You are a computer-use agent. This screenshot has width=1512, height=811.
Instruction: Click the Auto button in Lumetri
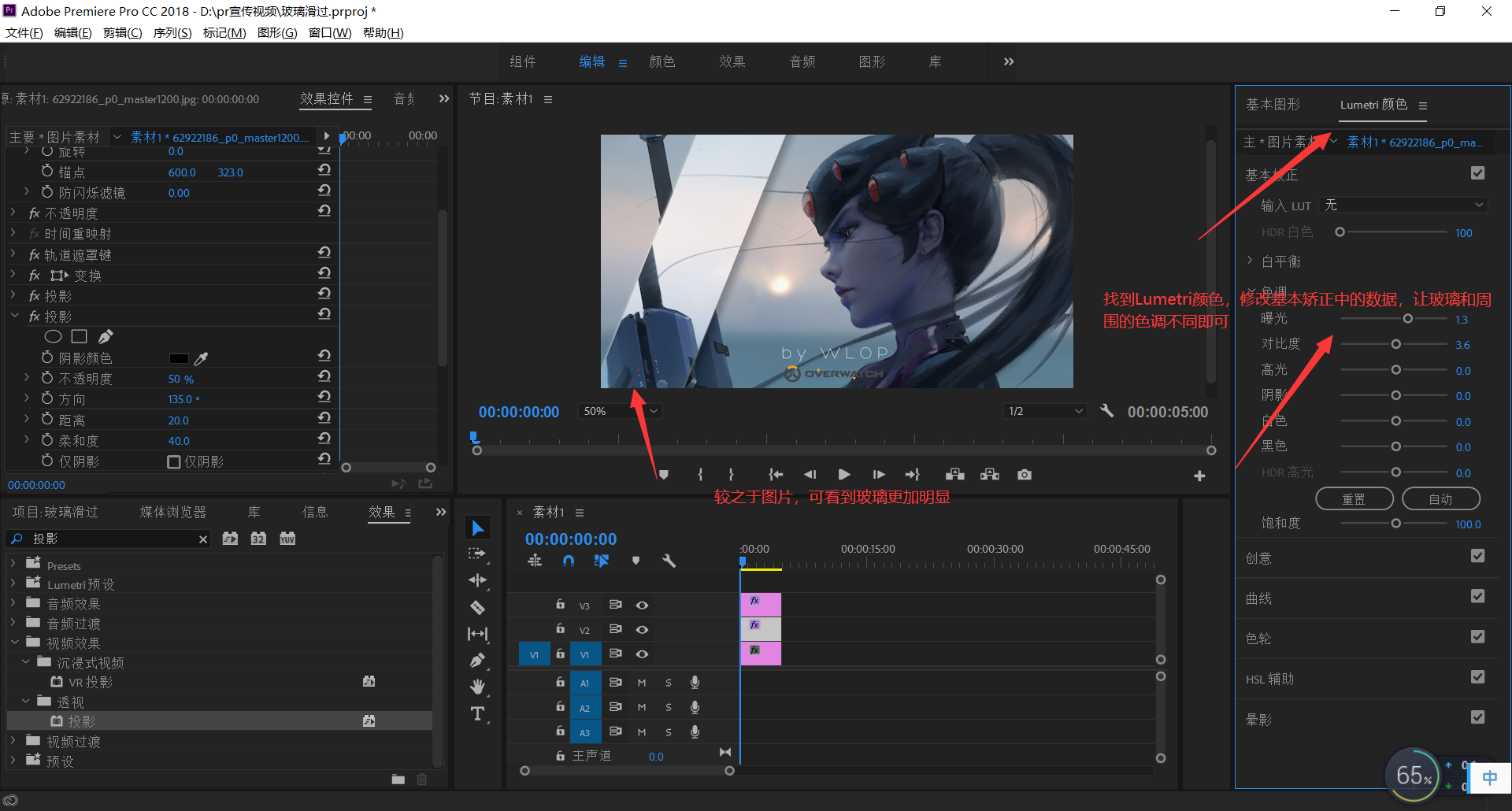[x=1440, y=499]
